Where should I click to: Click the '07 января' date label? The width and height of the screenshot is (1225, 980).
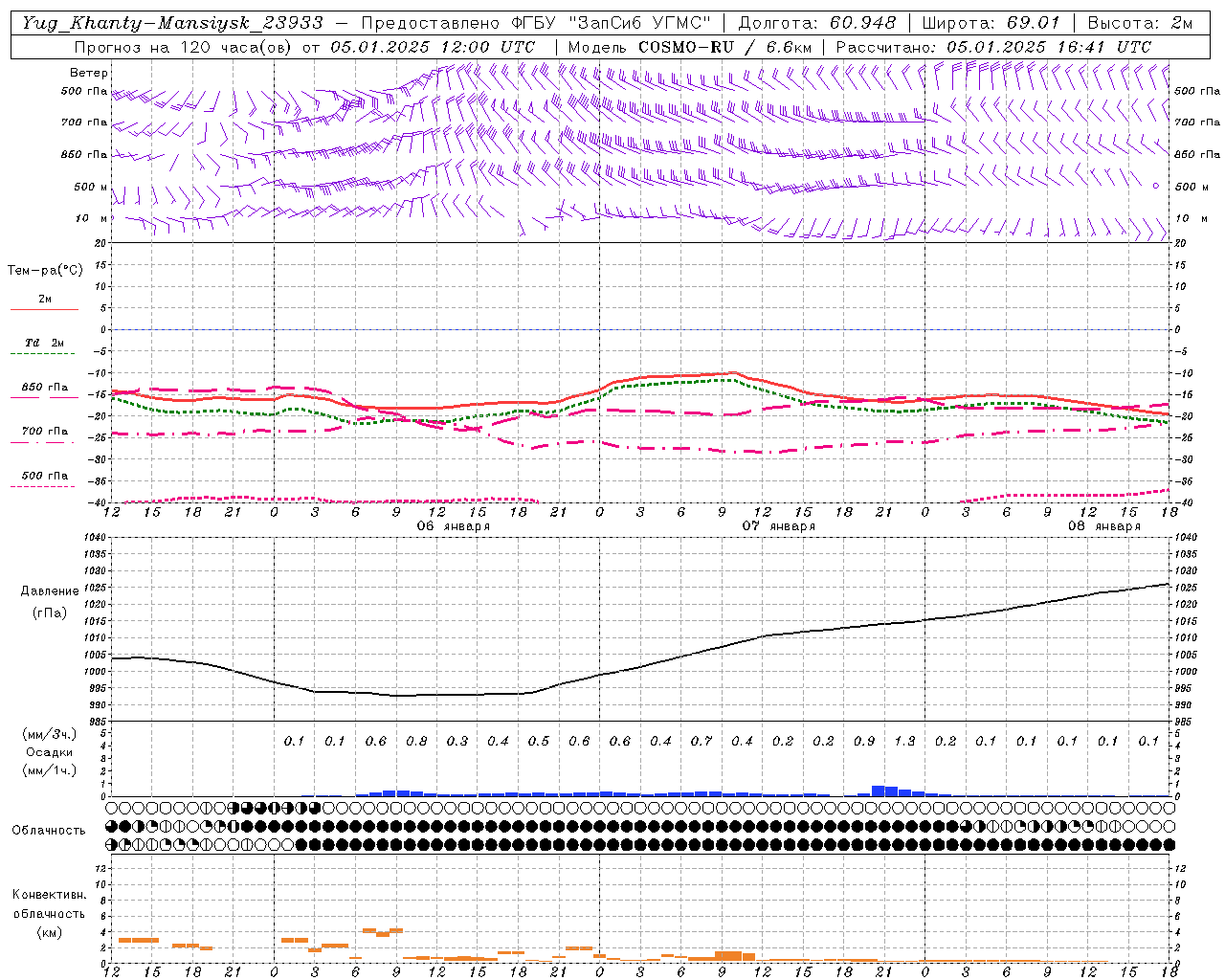(x=778, y=525)
